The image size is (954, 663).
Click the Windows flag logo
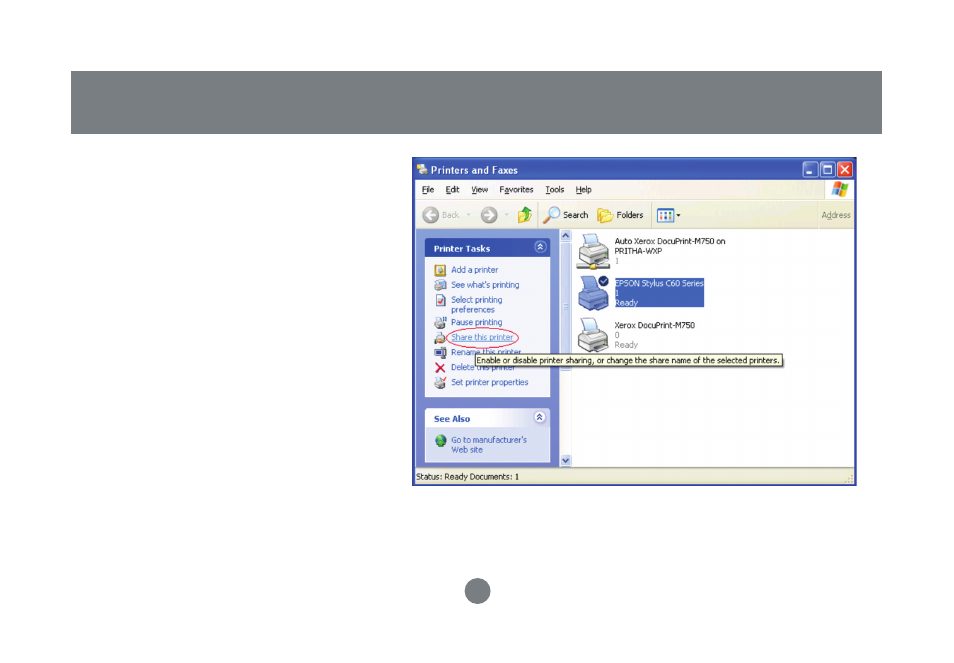840,189
